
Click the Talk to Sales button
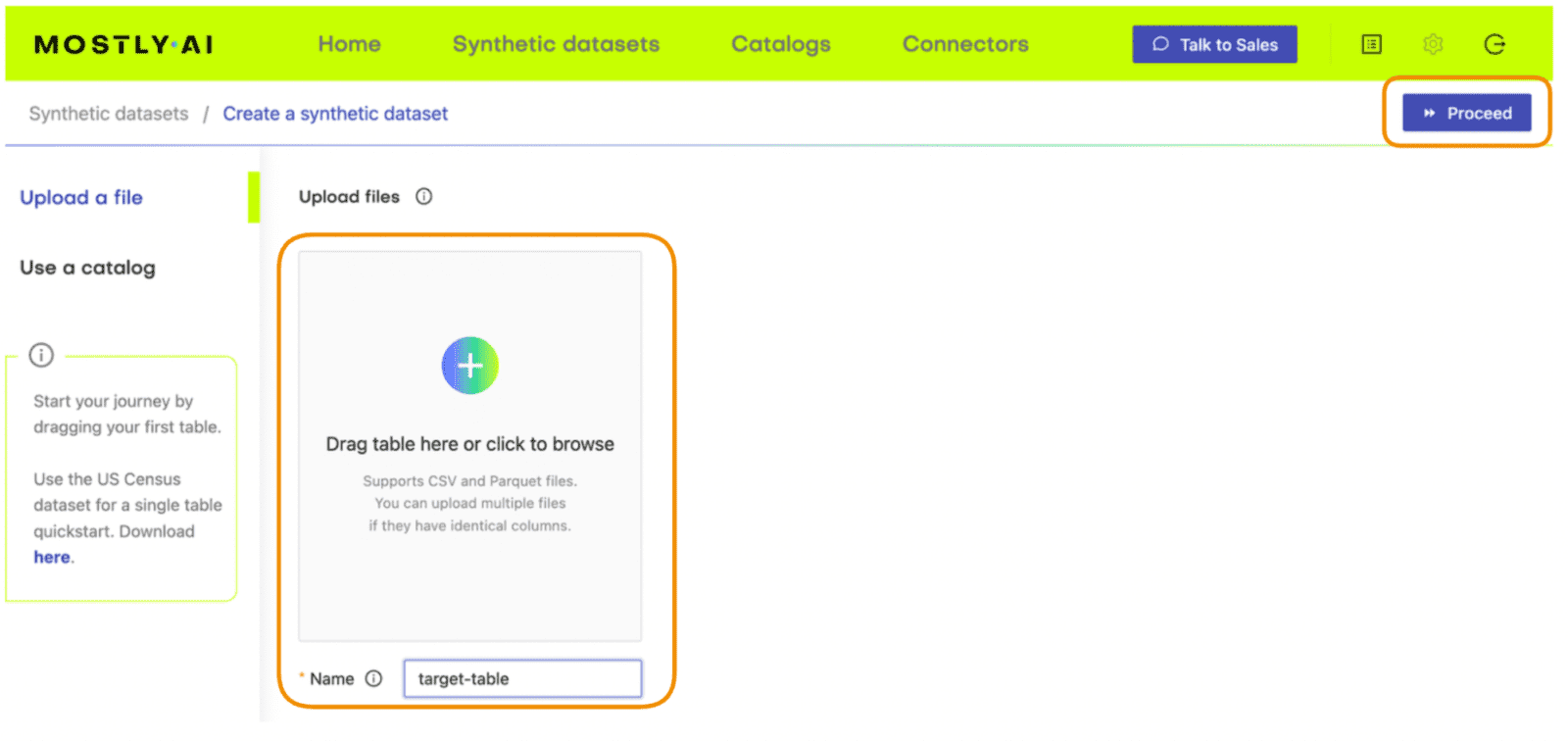(x=1214, y=44)
